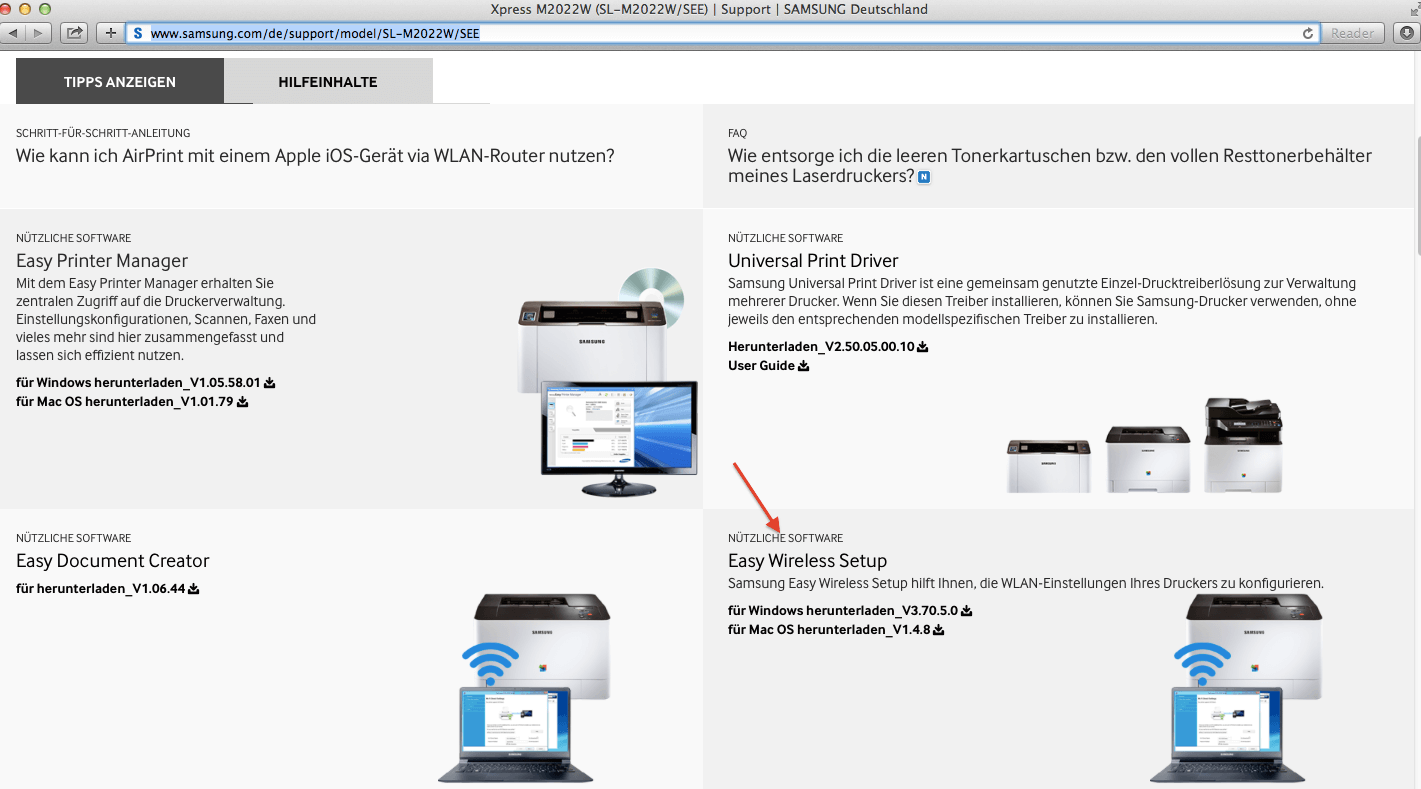The height and width of the screenshot is (789, 1421).
Task: Click the download icon beside User Guide
Action: [803, 366]
